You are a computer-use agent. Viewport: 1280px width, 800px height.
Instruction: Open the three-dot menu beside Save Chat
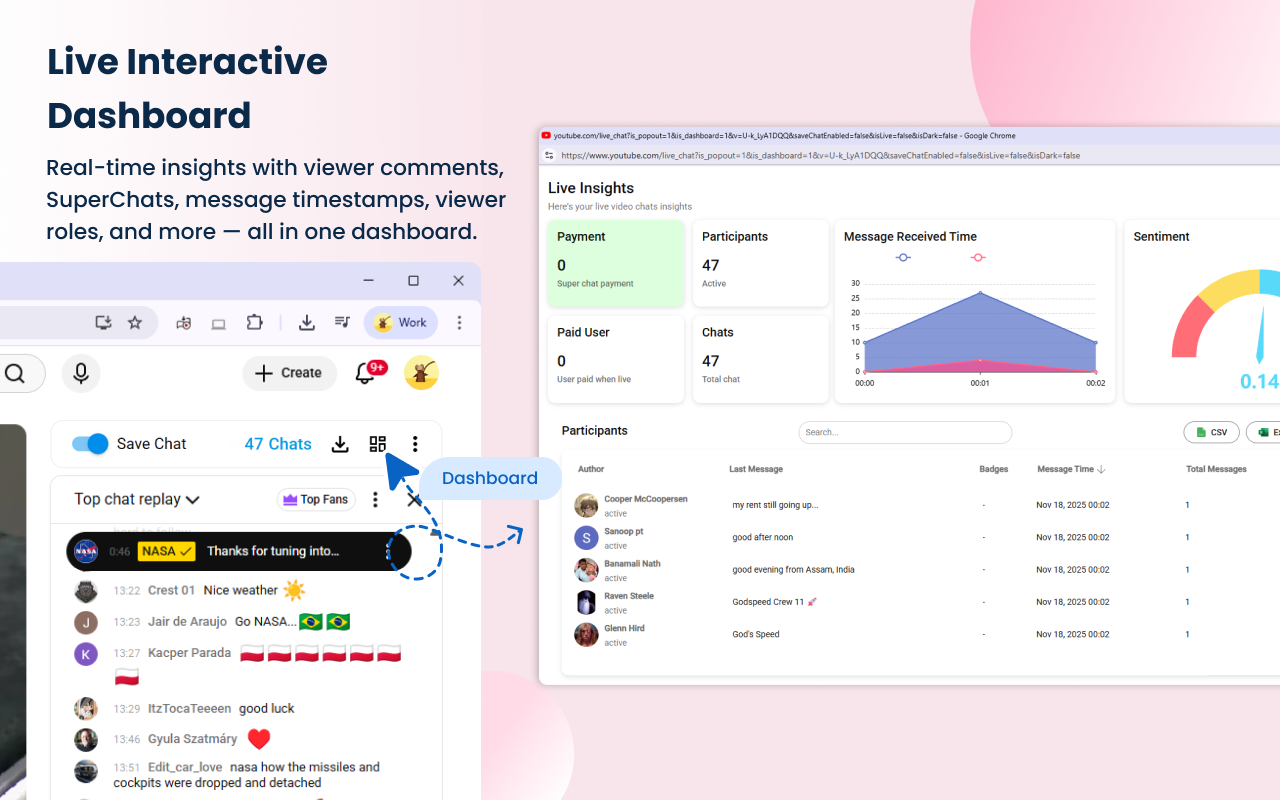click(x=415, y=443)
